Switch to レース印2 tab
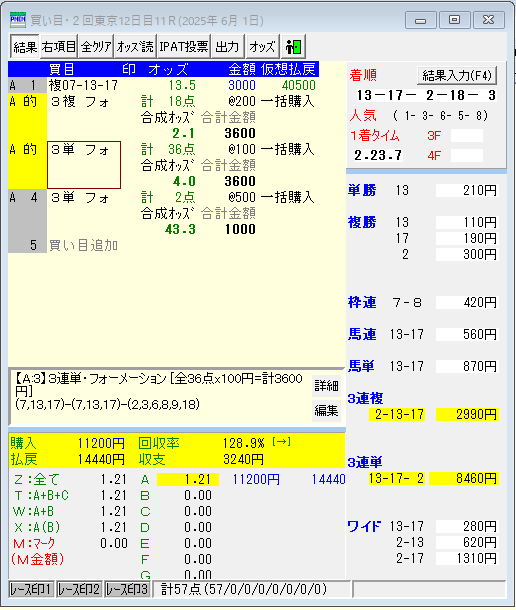This screenshot has width=516, height=610. pos(79,589)
